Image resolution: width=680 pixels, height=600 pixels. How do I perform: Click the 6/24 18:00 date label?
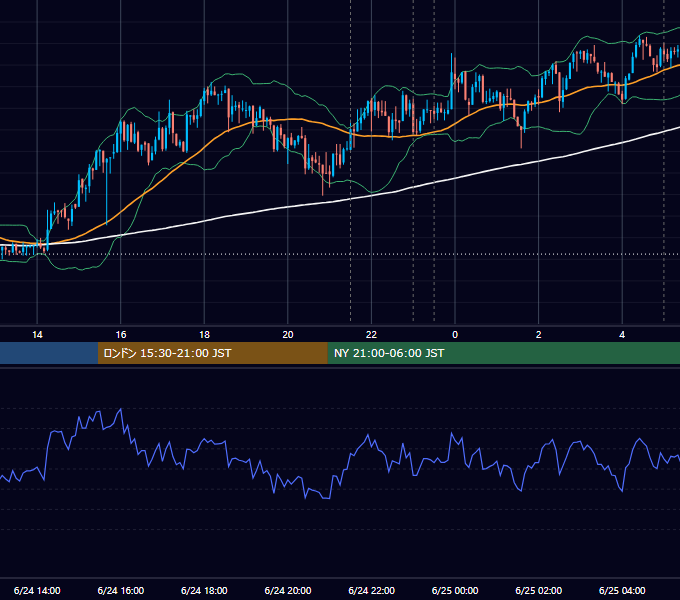(204, 590)
